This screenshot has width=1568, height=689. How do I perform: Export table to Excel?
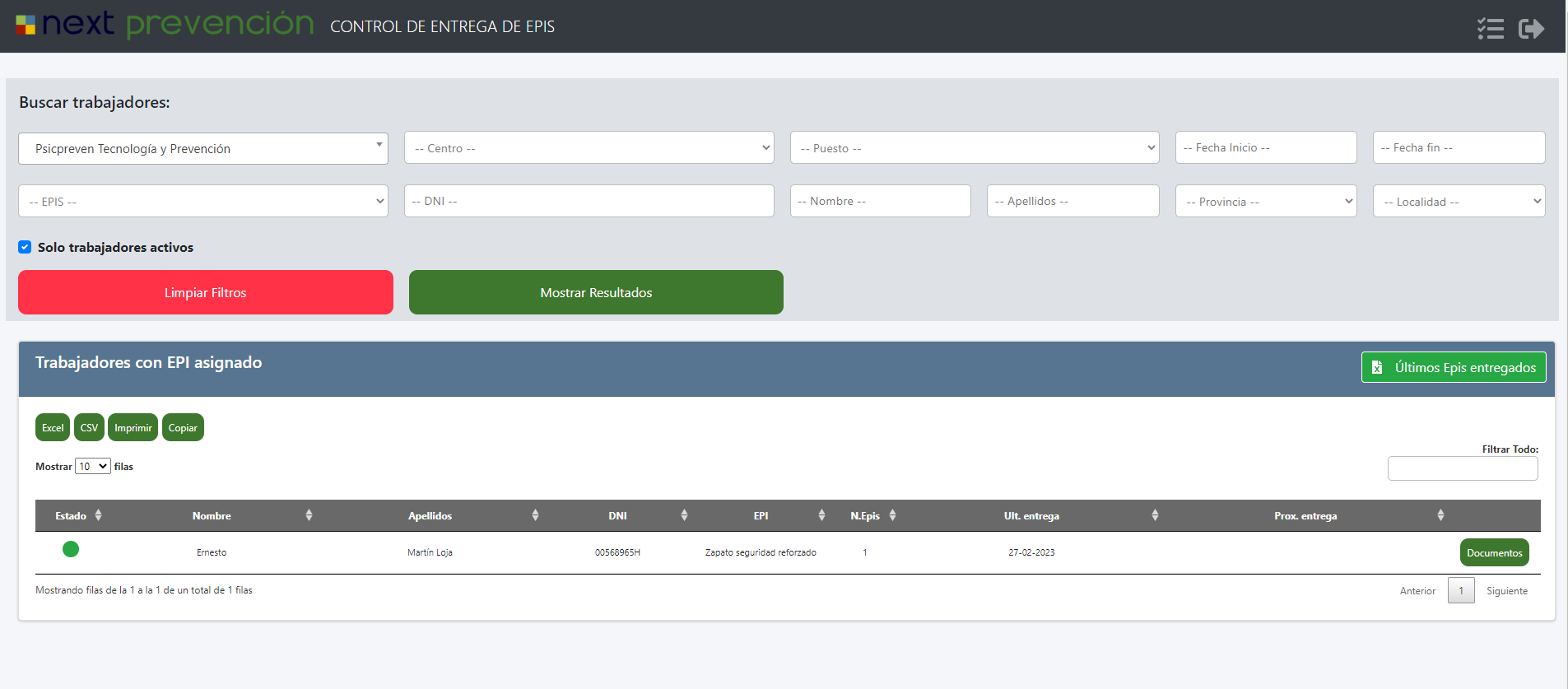pos(53,428)
